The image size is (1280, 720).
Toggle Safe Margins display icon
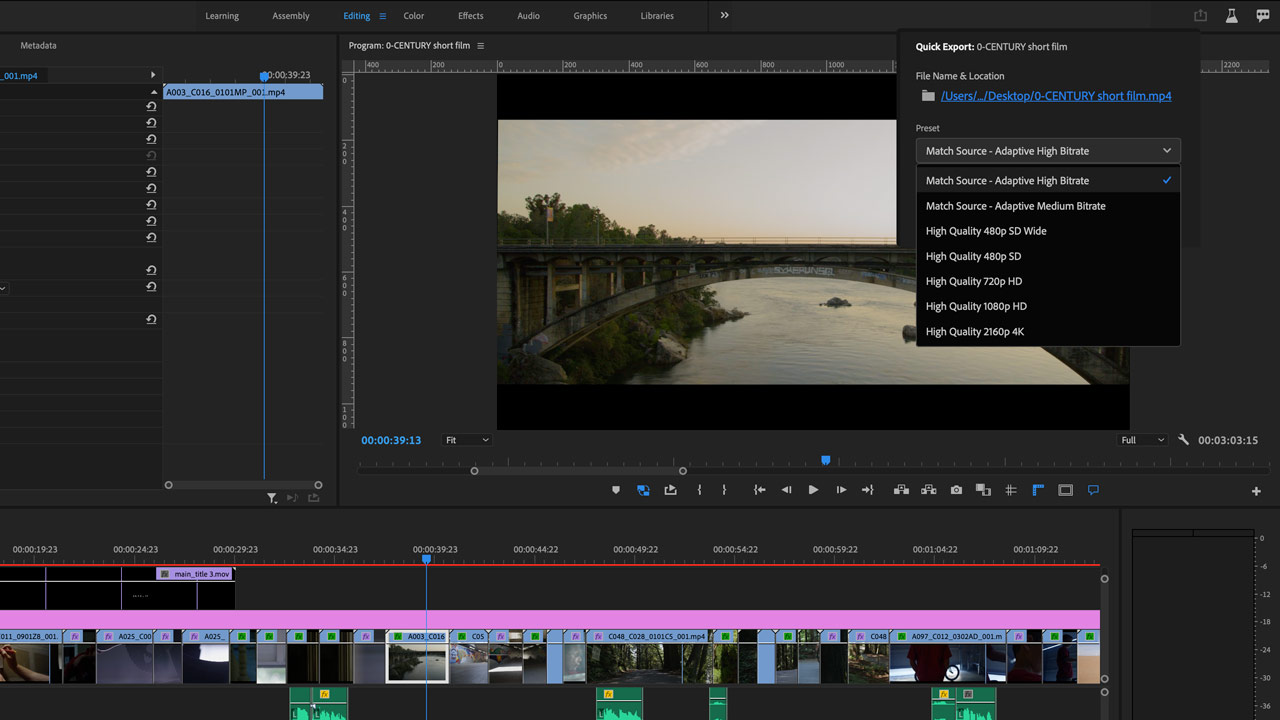tap(1065, 490)
